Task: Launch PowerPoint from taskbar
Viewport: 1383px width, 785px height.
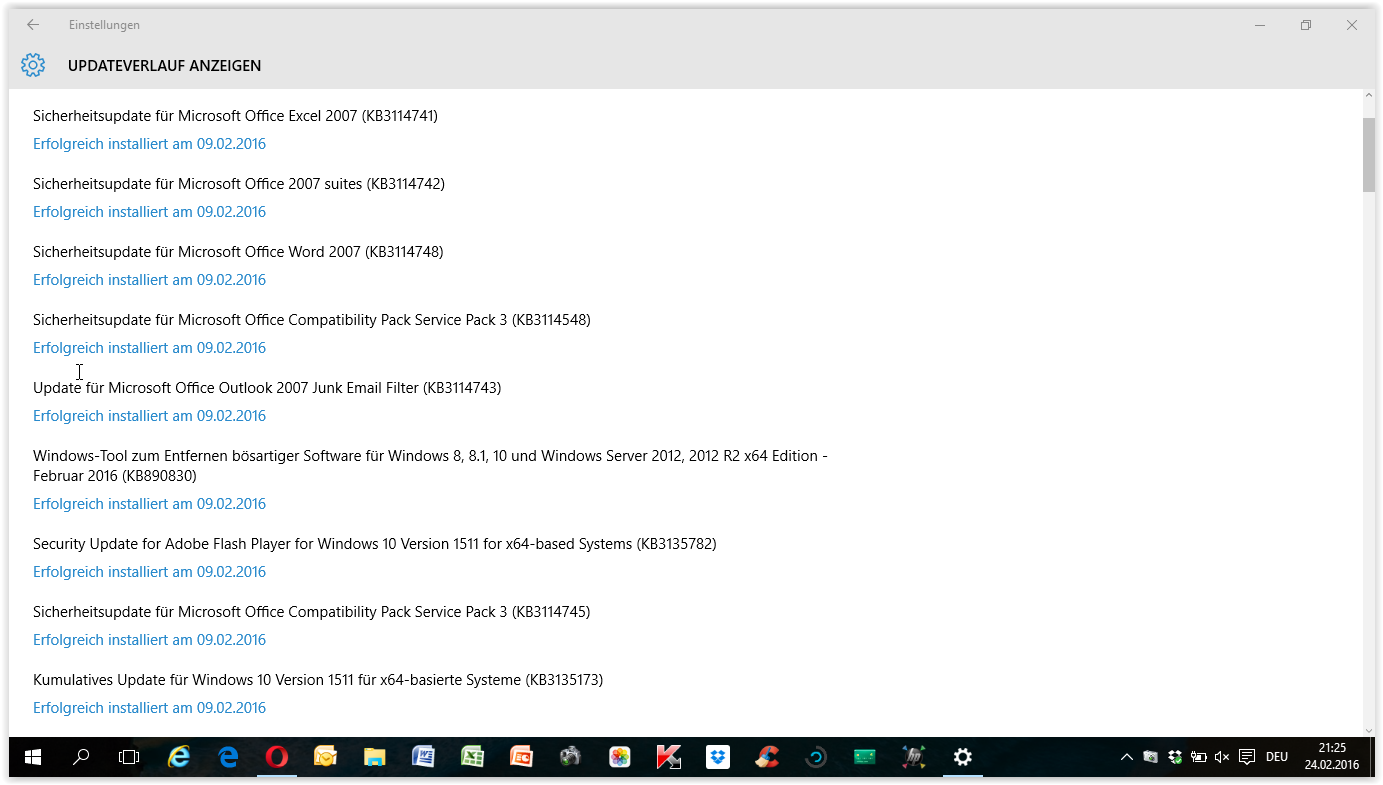Action: click(521, 757)
